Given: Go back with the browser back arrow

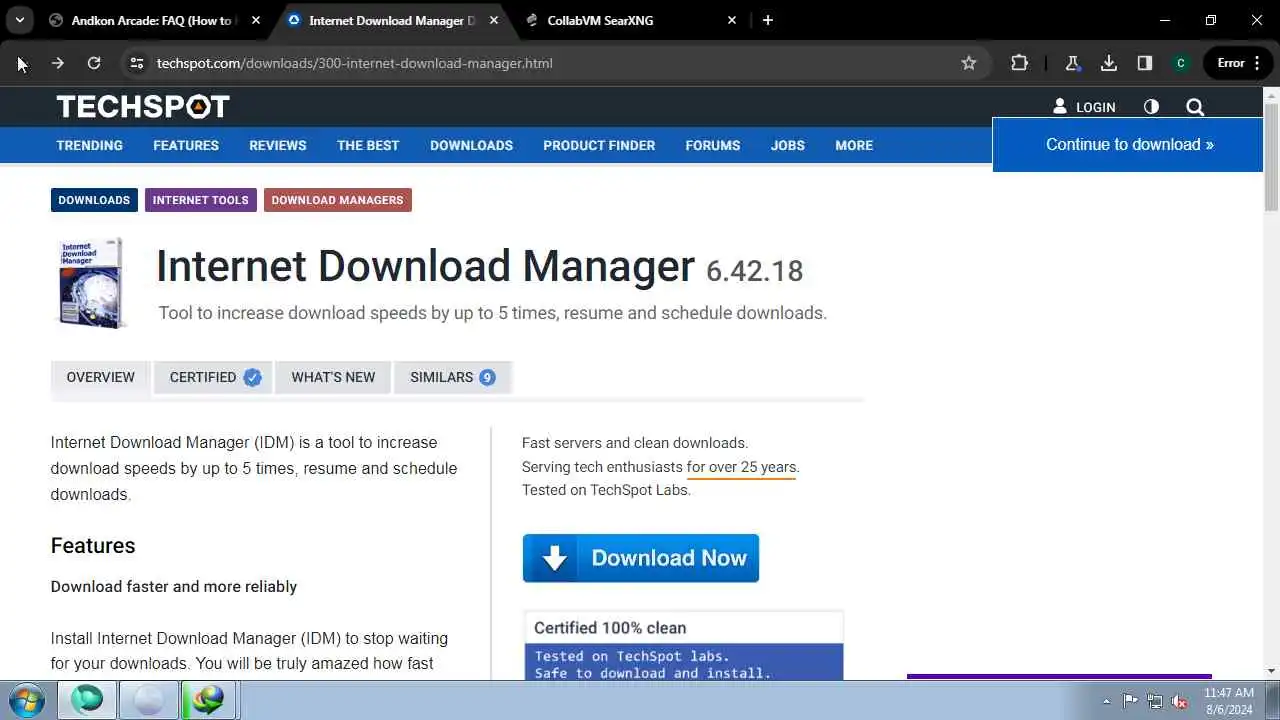Looking at the screenshot, I should point(22,63).
